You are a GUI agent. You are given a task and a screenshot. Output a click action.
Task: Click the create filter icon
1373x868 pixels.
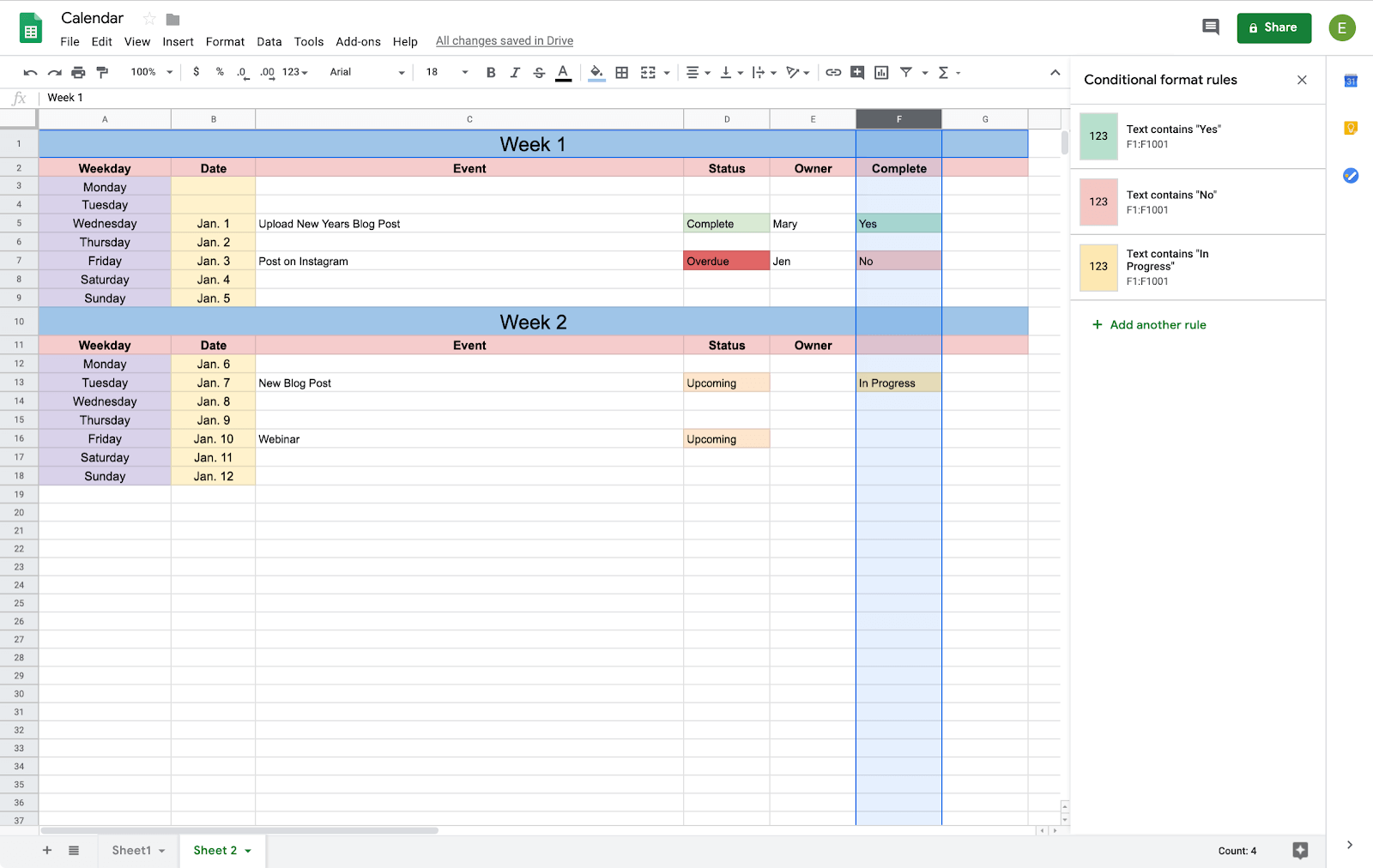(906, 73)
